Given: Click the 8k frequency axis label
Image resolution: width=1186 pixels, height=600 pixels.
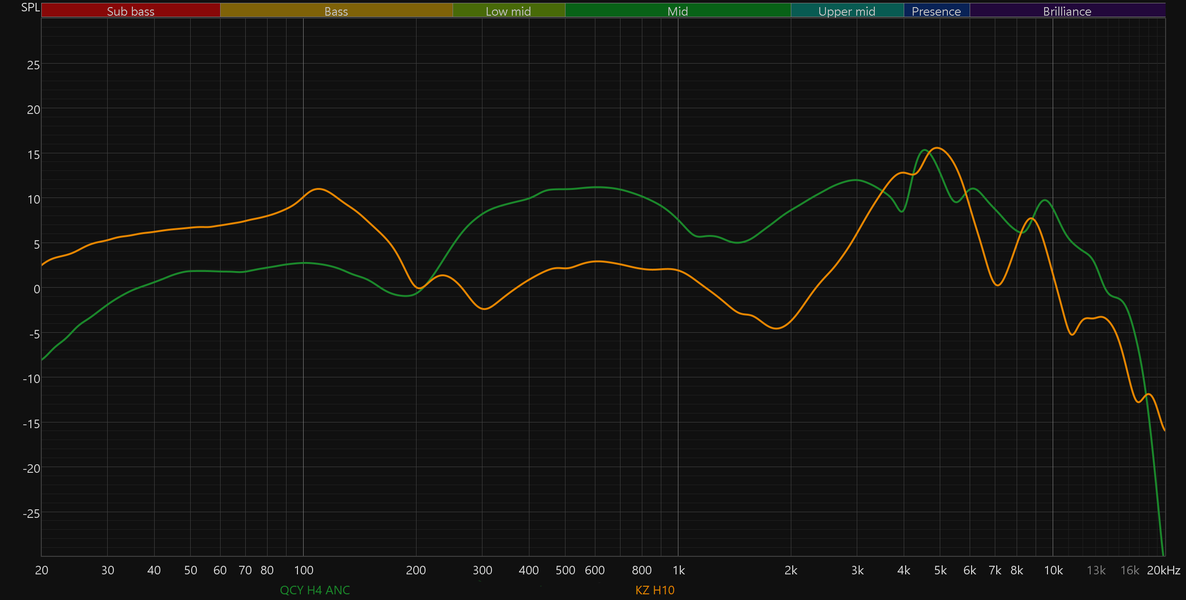Looking at the screenshot, I should [1017, 570].
